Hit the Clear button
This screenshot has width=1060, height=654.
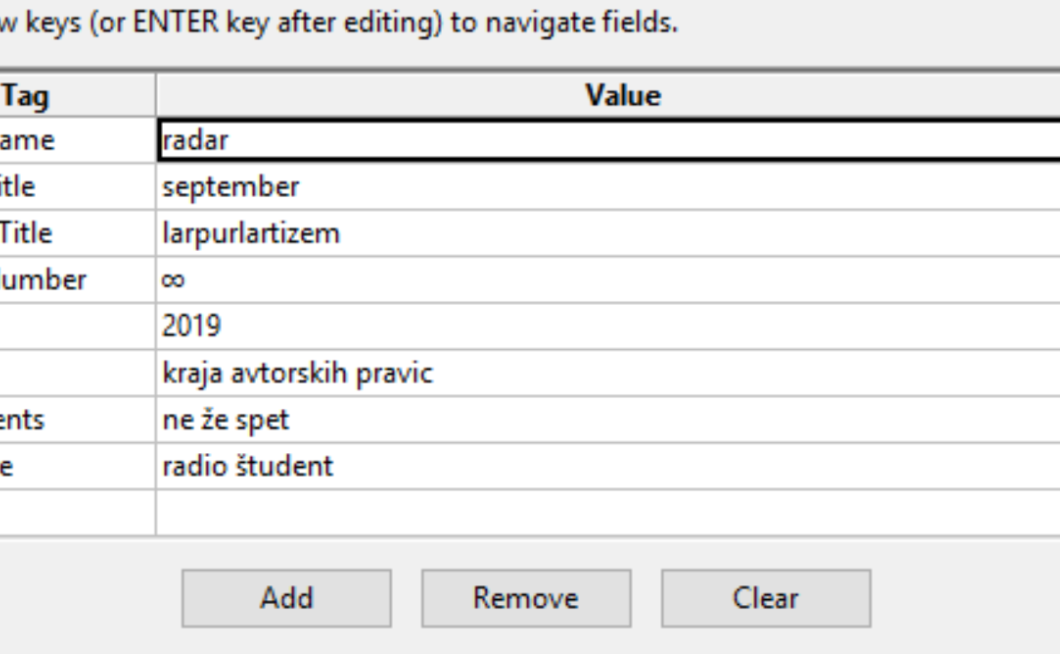pos(765,598)
